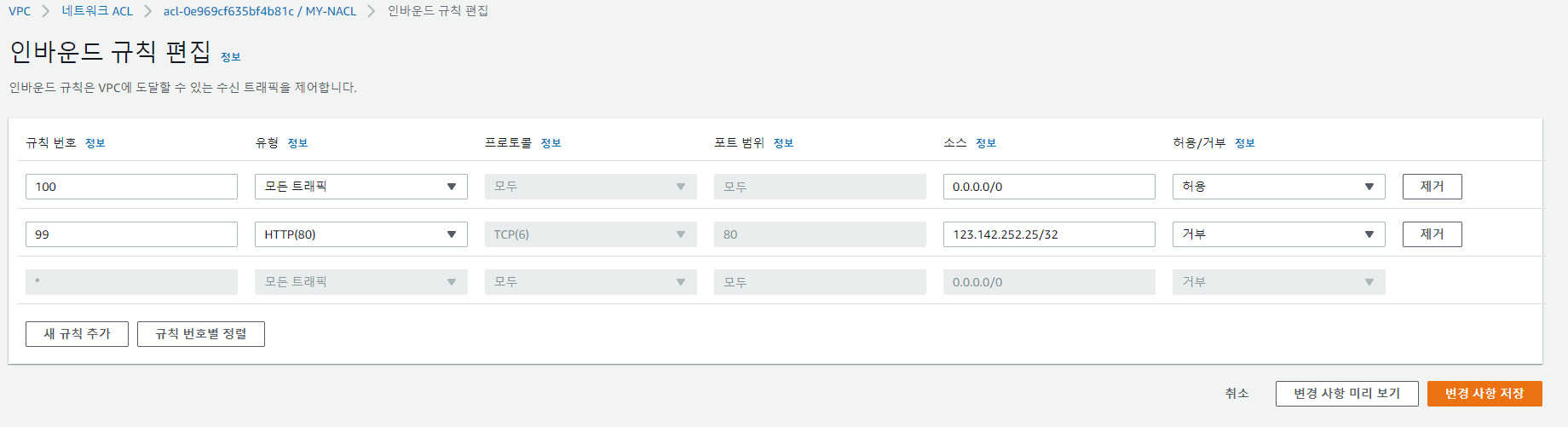Click 규칙 번호별 정렬 button
The width and height of the screenshot is (1568, 427).
point(201,334)
